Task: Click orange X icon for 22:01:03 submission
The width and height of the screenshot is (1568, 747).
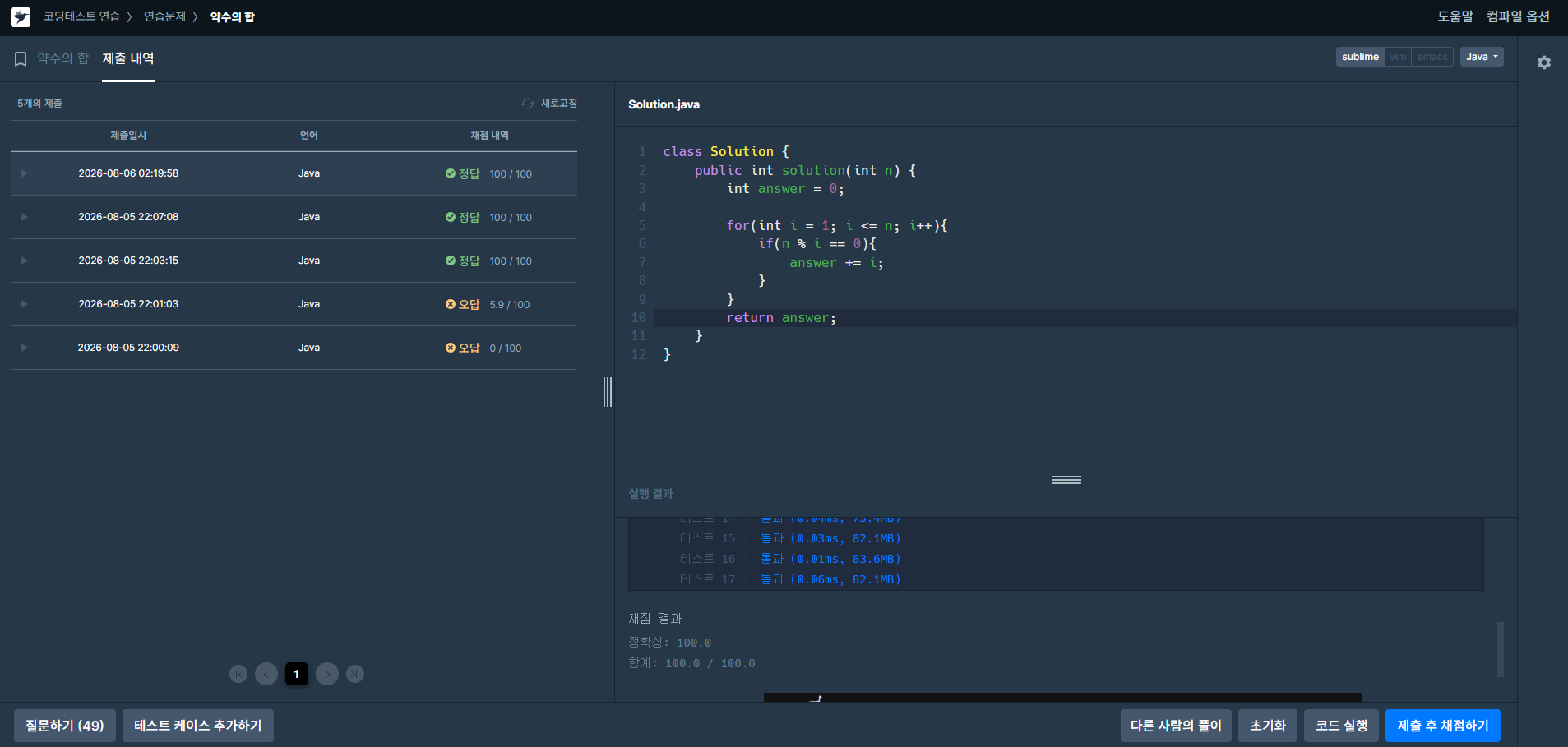Action: pyautogui.click(x=451, y=304)
